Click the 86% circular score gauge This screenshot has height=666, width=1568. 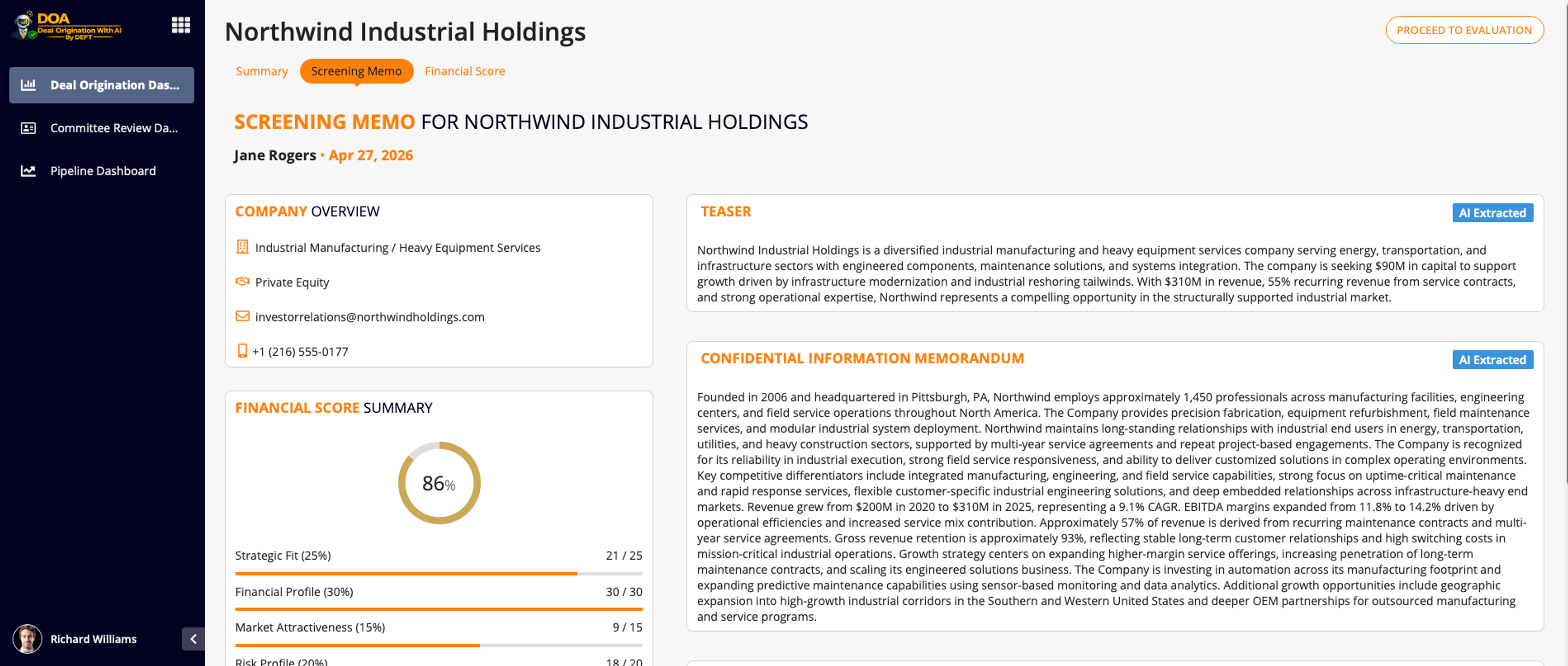[x=439, y=483]
